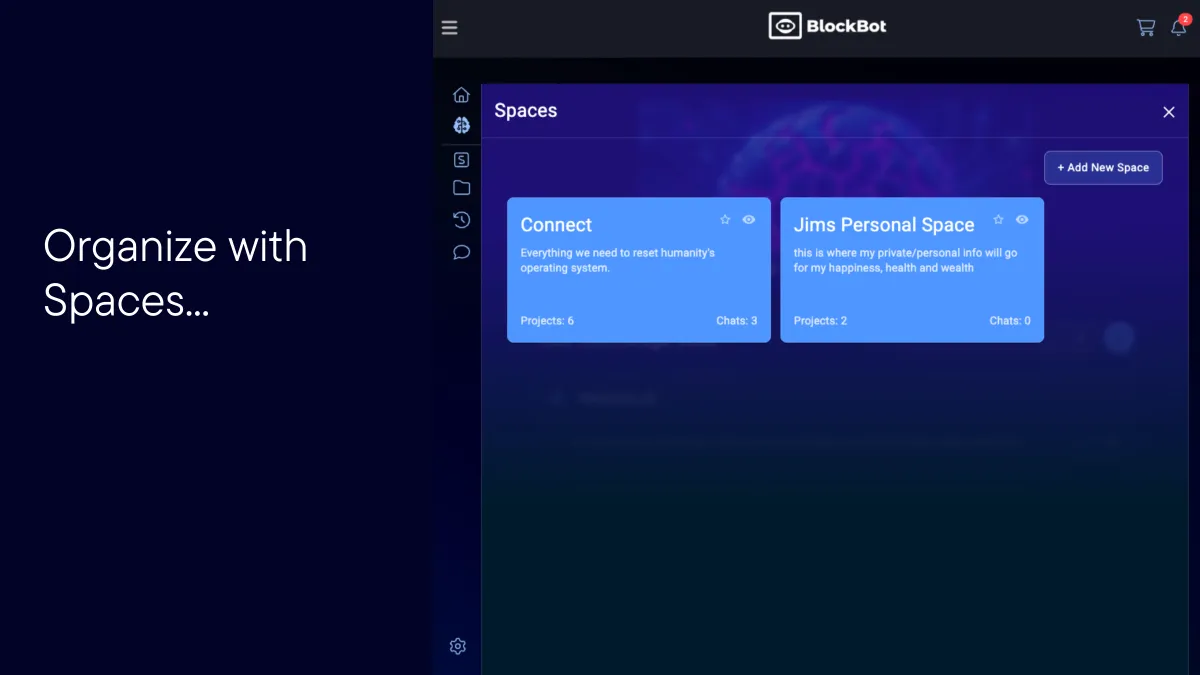Click Jims Personal Space description text
The image size is (1200, 675).
(x=906, y=260)
